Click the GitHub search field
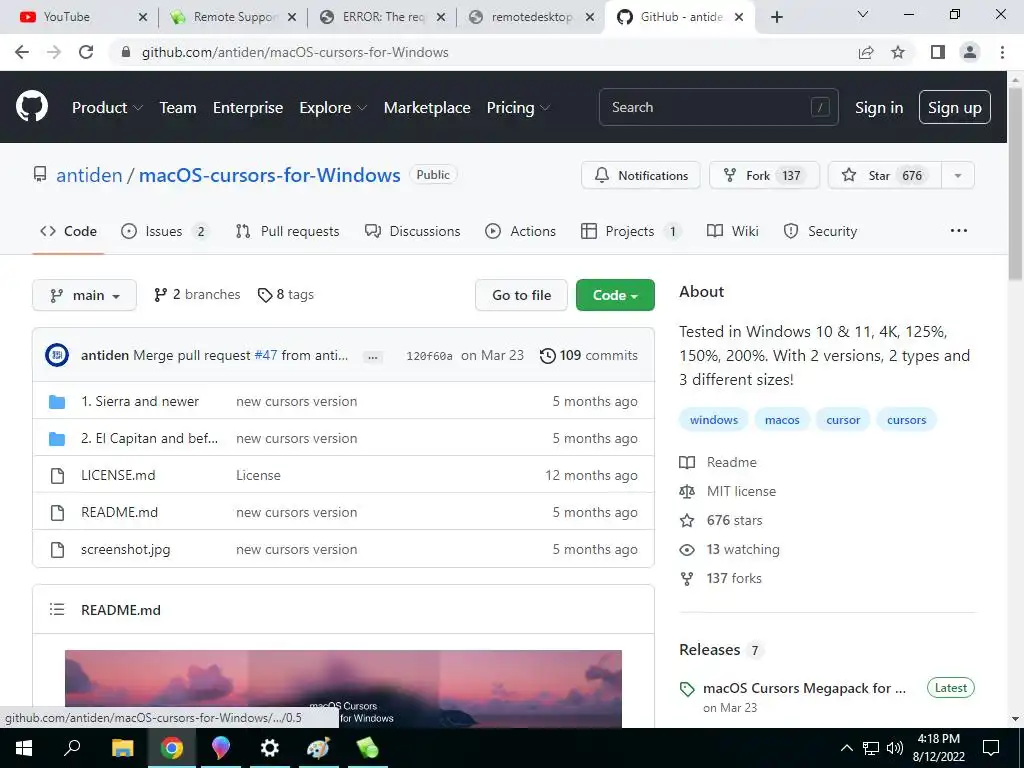 click(718, 107)
